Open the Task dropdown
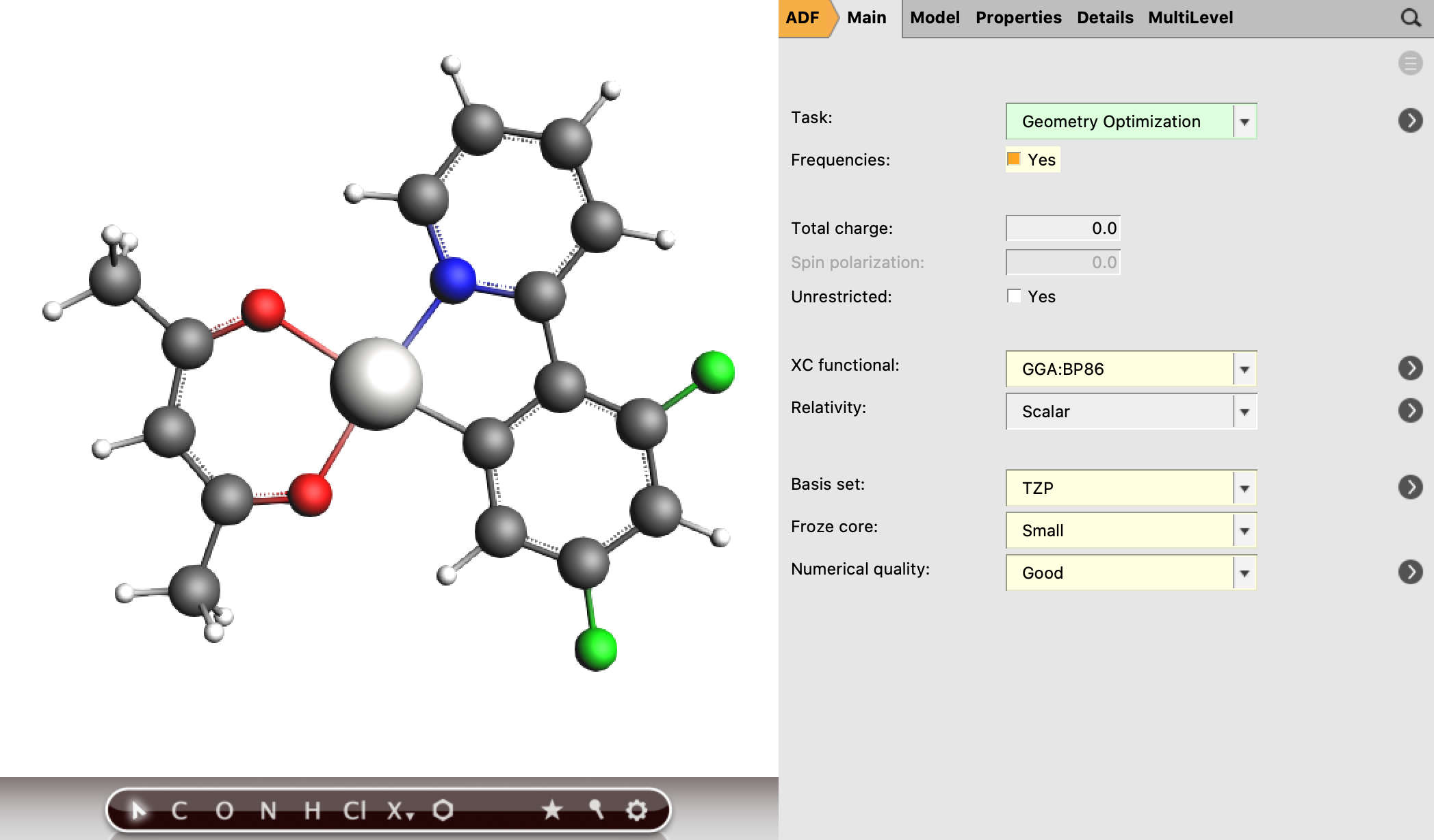This screenshot has width=1434, height=840. (x=1131, y=121)
